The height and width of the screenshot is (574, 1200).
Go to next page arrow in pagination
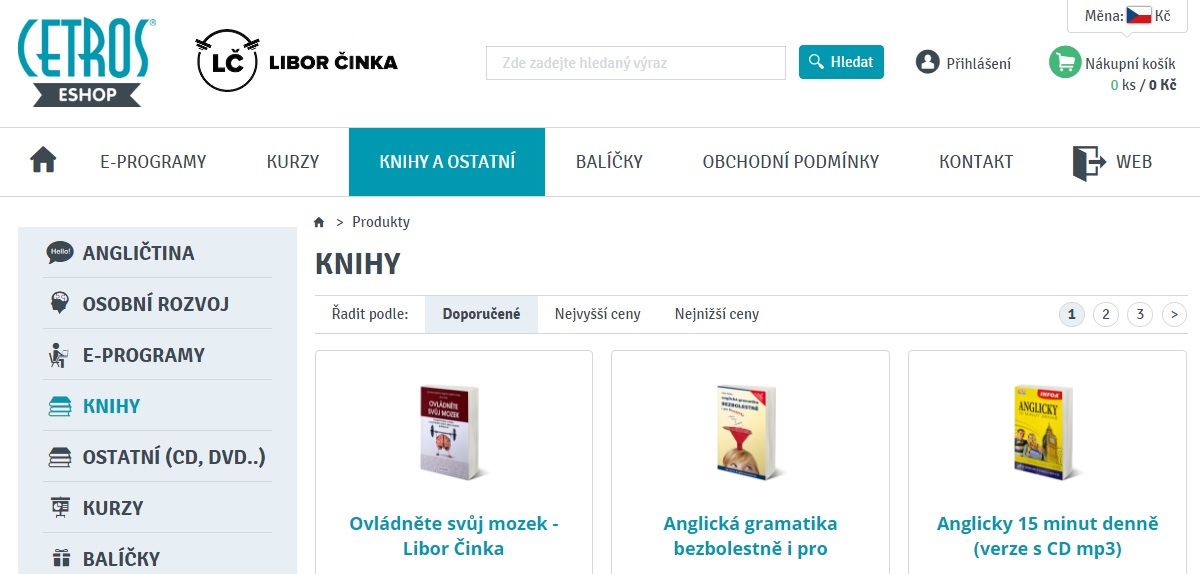point(1174,315)
